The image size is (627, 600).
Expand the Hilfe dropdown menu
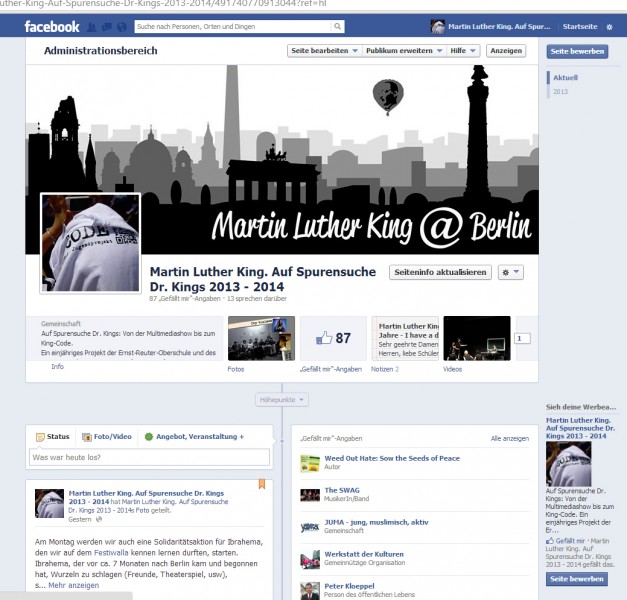[463, 51]
